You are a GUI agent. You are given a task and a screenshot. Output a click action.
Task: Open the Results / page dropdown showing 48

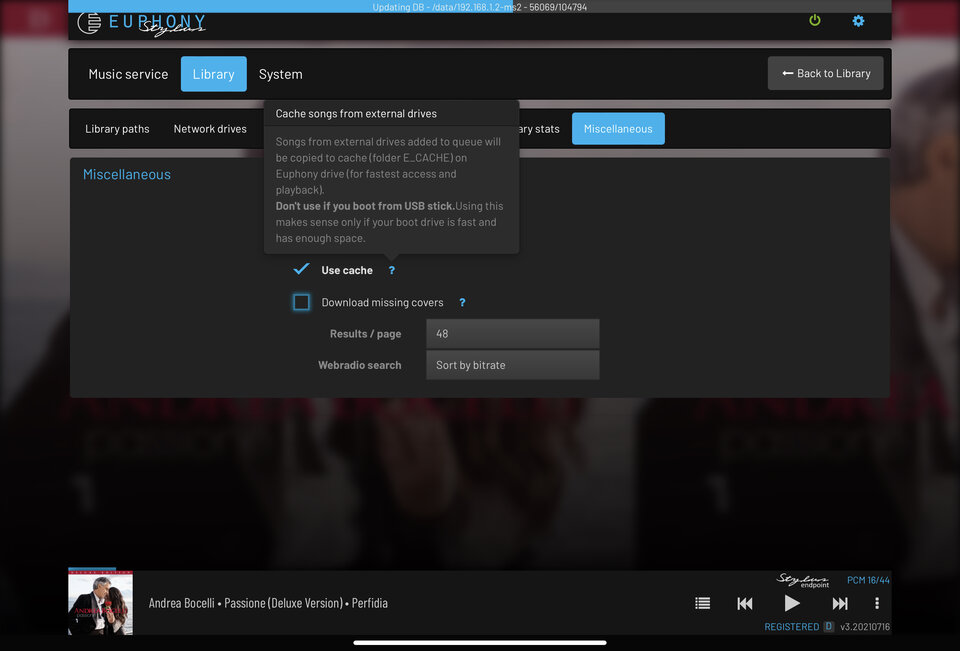tap(512, 334)
